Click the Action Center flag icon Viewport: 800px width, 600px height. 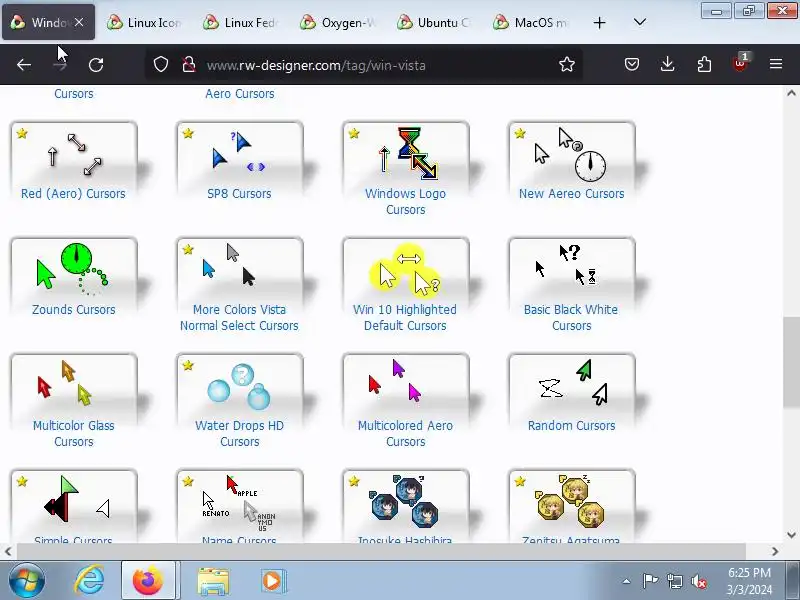point(649,581)
